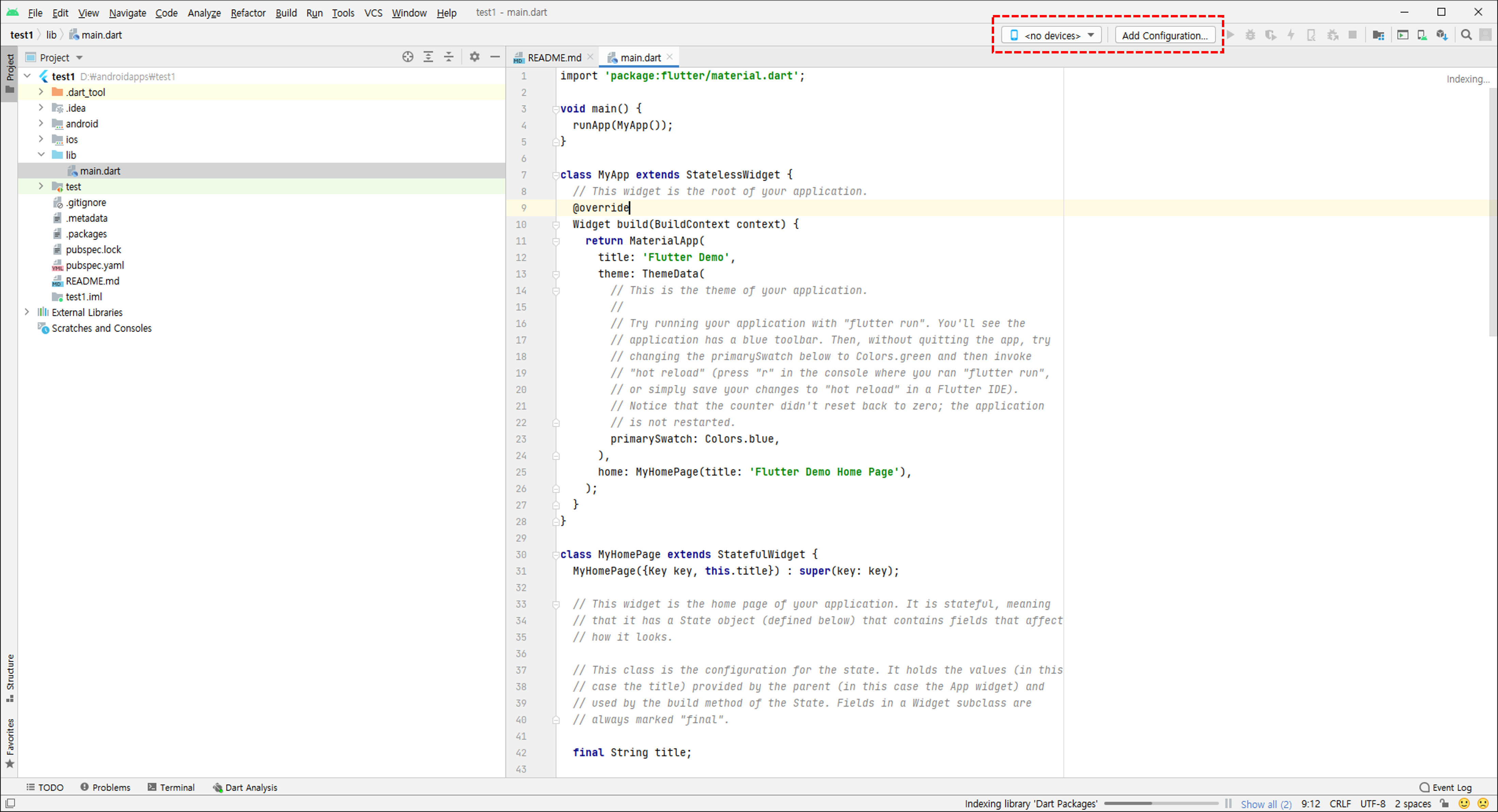Open the SDK Manager icon
The height and width of the screenshot is (812, 1498).
[x=1441, y=35]
